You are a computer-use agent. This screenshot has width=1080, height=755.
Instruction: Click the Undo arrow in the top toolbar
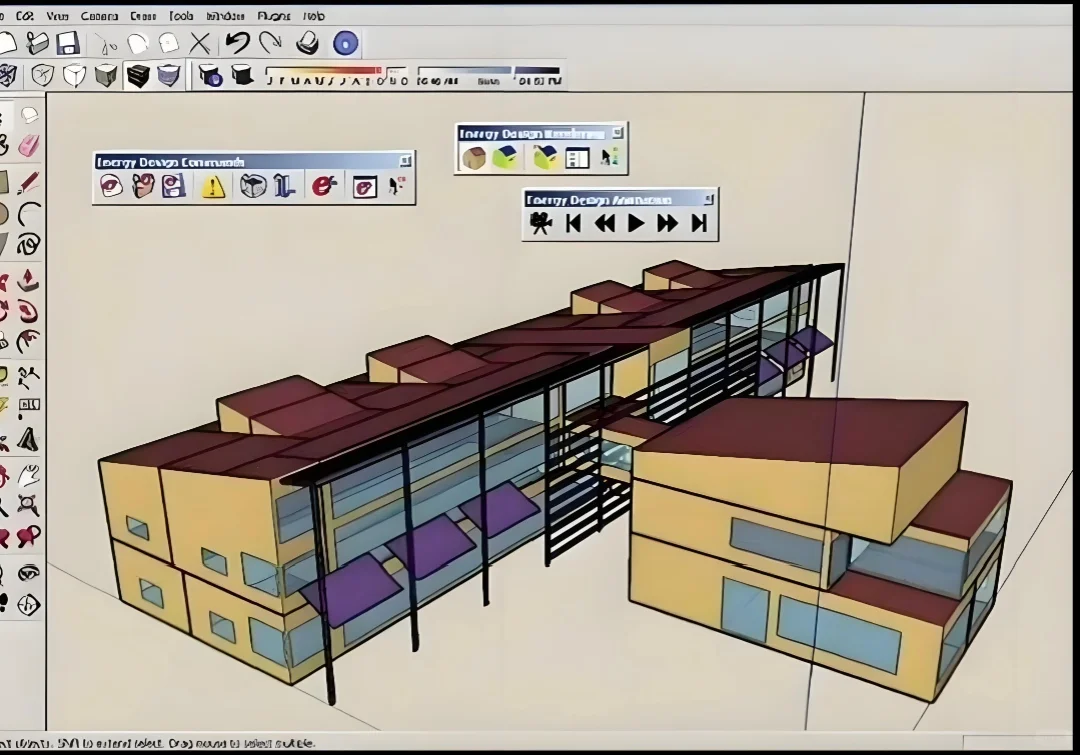[x=231, y=42]
